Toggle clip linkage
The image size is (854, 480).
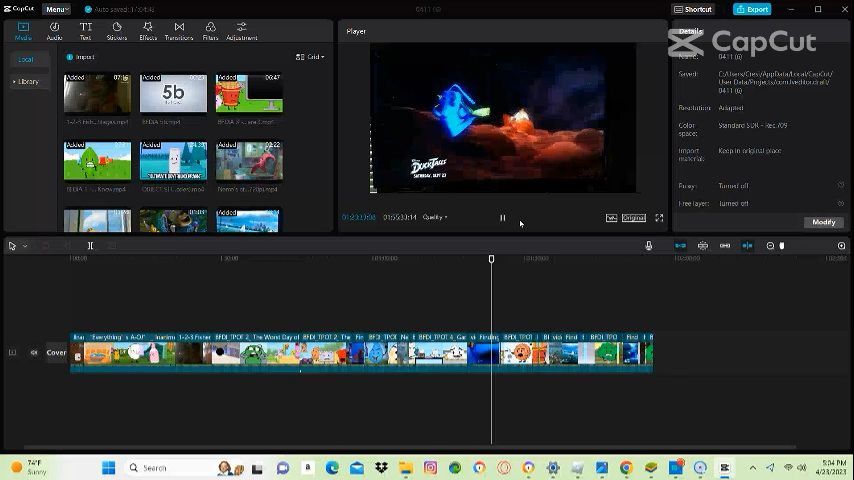click(x=725, y=246)
